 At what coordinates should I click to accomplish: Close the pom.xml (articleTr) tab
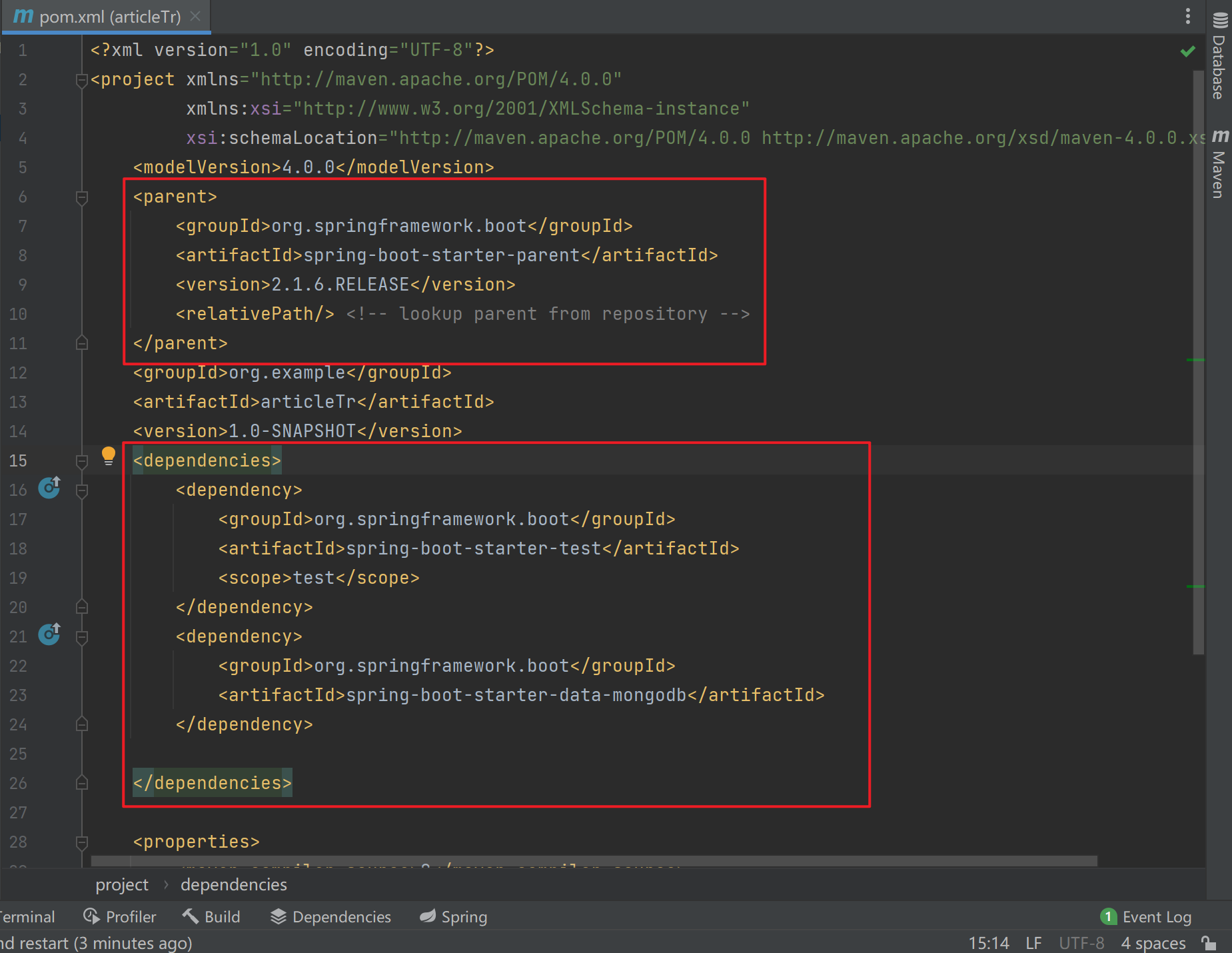195,16
